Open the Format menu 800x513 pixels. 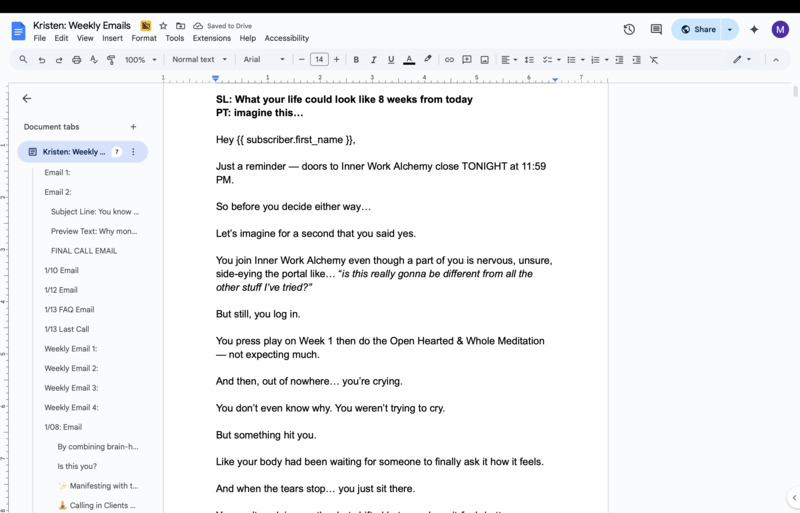click(144, 38)
